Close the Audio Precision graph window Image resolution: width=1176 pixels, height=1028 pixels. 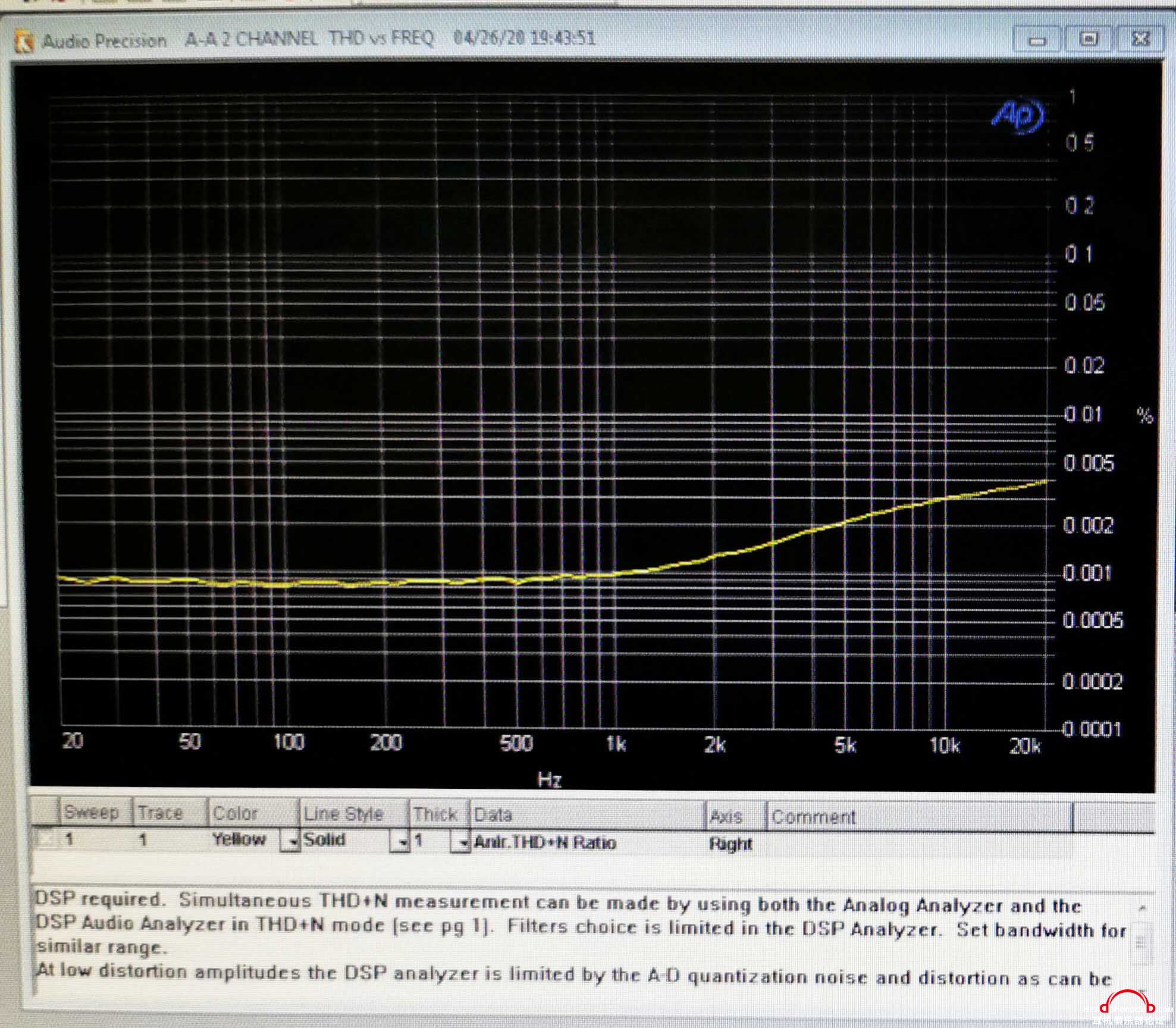click(1140, 39)
